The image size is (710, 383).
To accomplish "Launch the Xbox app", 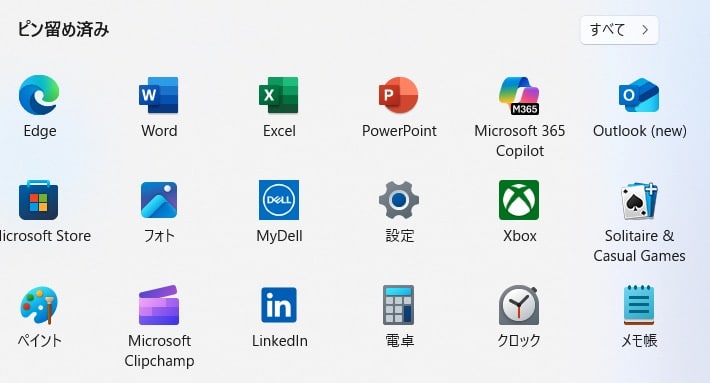I will (x=519, y=200).
